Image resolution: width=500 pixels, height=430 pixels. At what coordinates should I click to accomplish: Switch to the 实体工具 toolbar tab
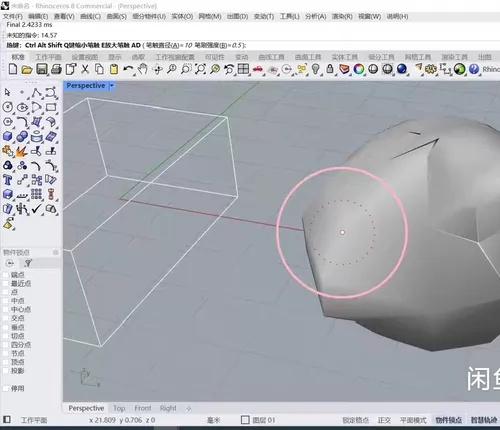[345, 57]
